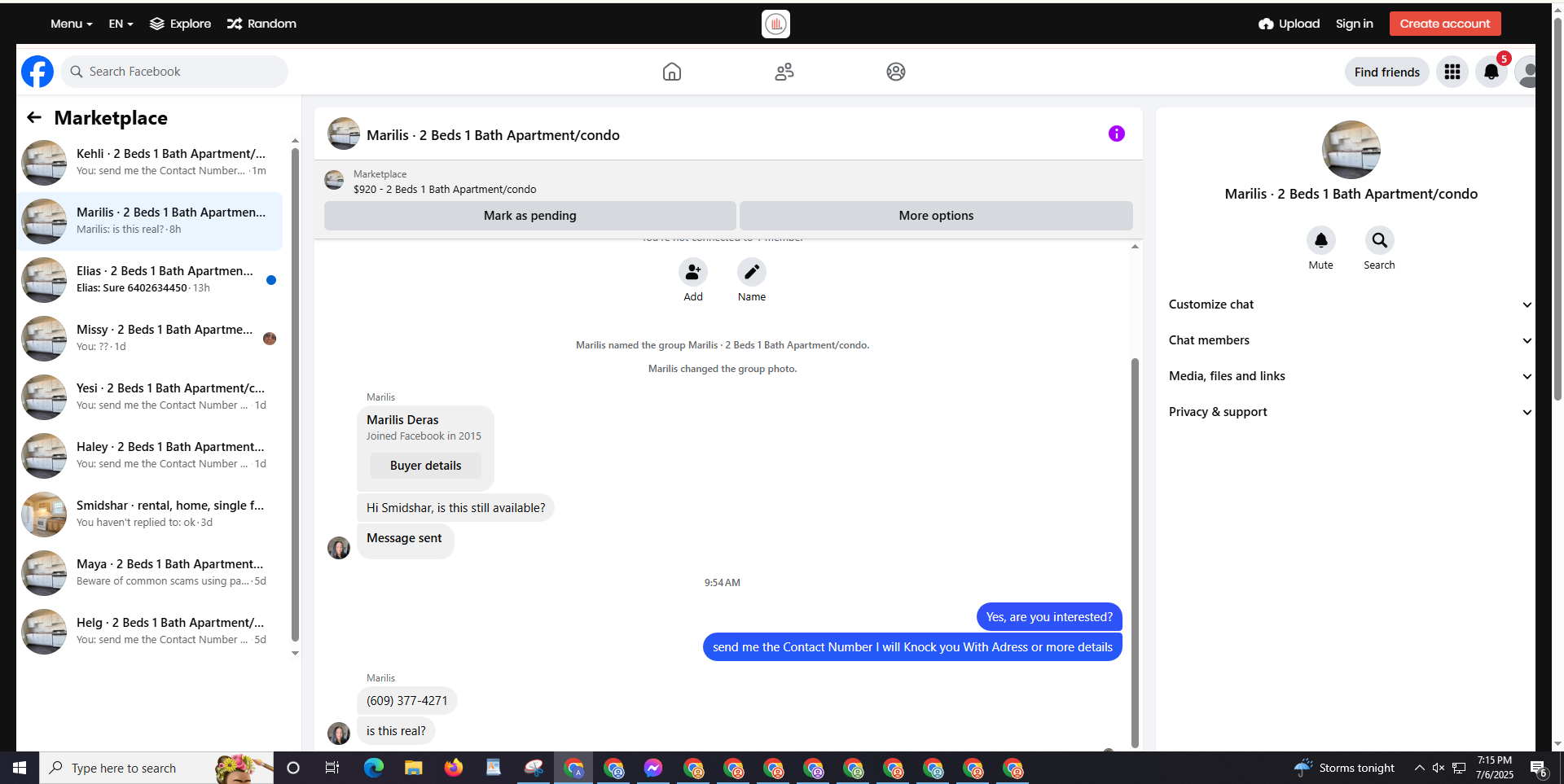Click the Sign in link

[x=1354, y=24]
